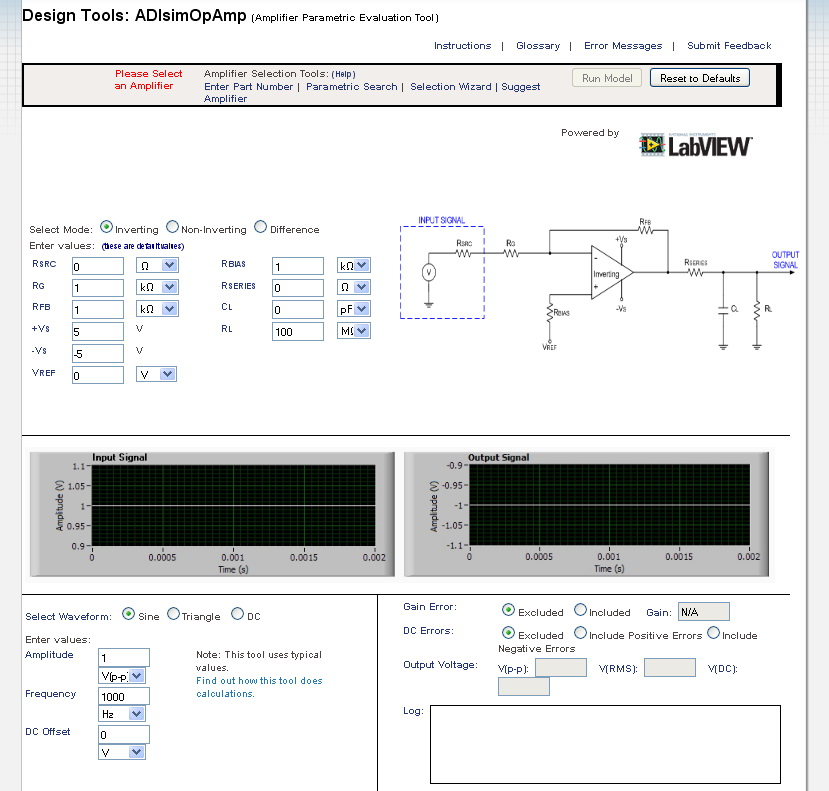The image size is (829, 791).
Task: Click inside the Log text area
Action: pyautogui.click(x=605, y=744)
